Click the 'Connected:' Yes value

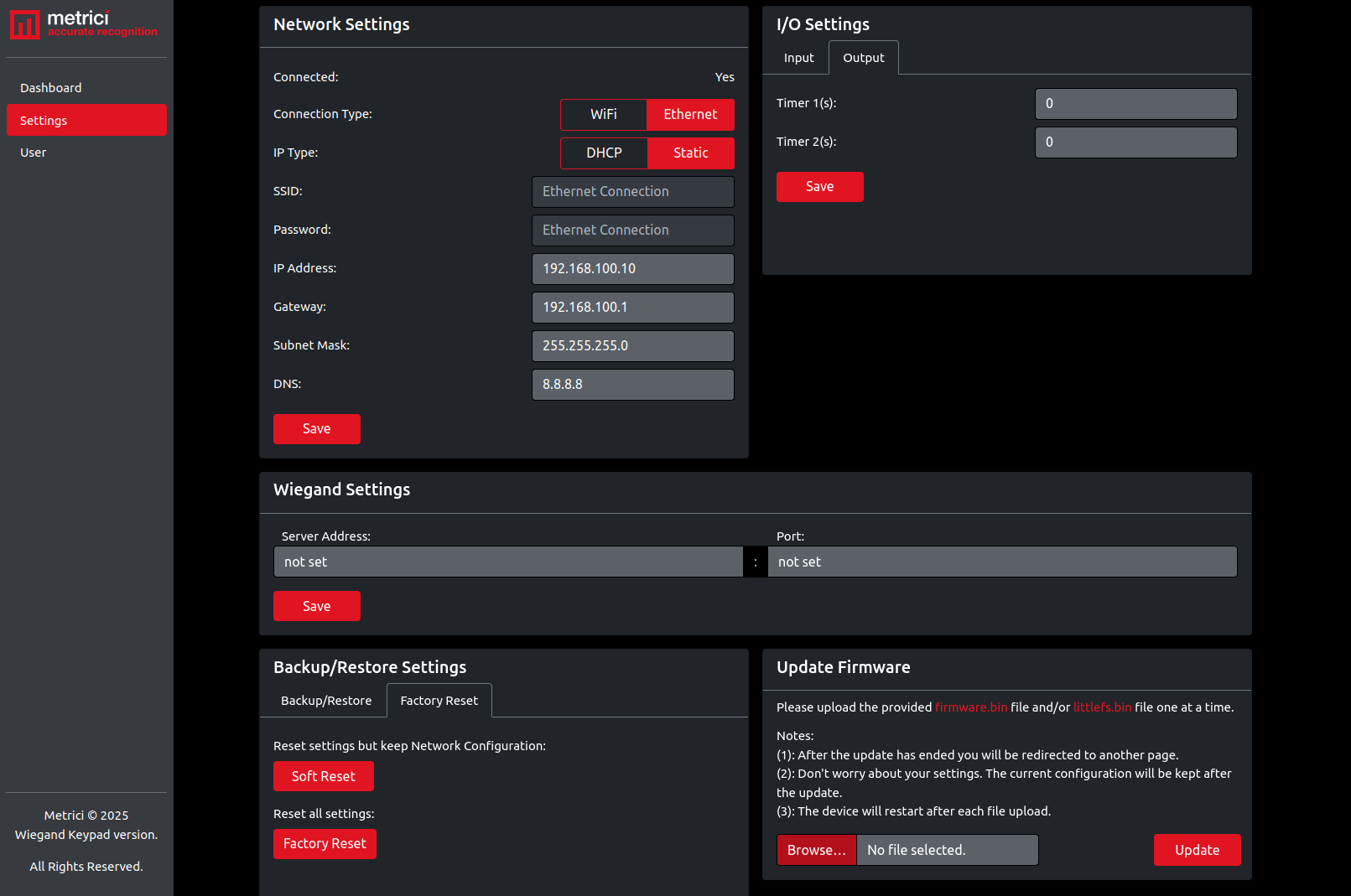pos(725,77)
